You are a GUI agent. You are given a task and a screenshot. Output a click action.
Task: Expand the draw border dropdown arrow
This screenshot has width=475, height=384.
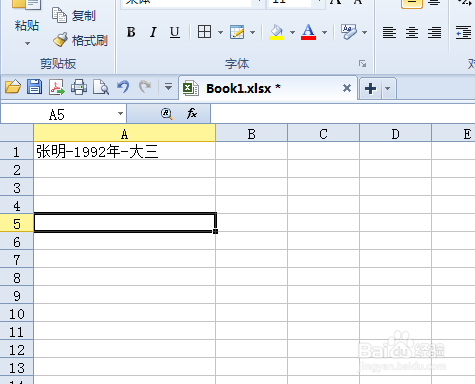[253, 32]
